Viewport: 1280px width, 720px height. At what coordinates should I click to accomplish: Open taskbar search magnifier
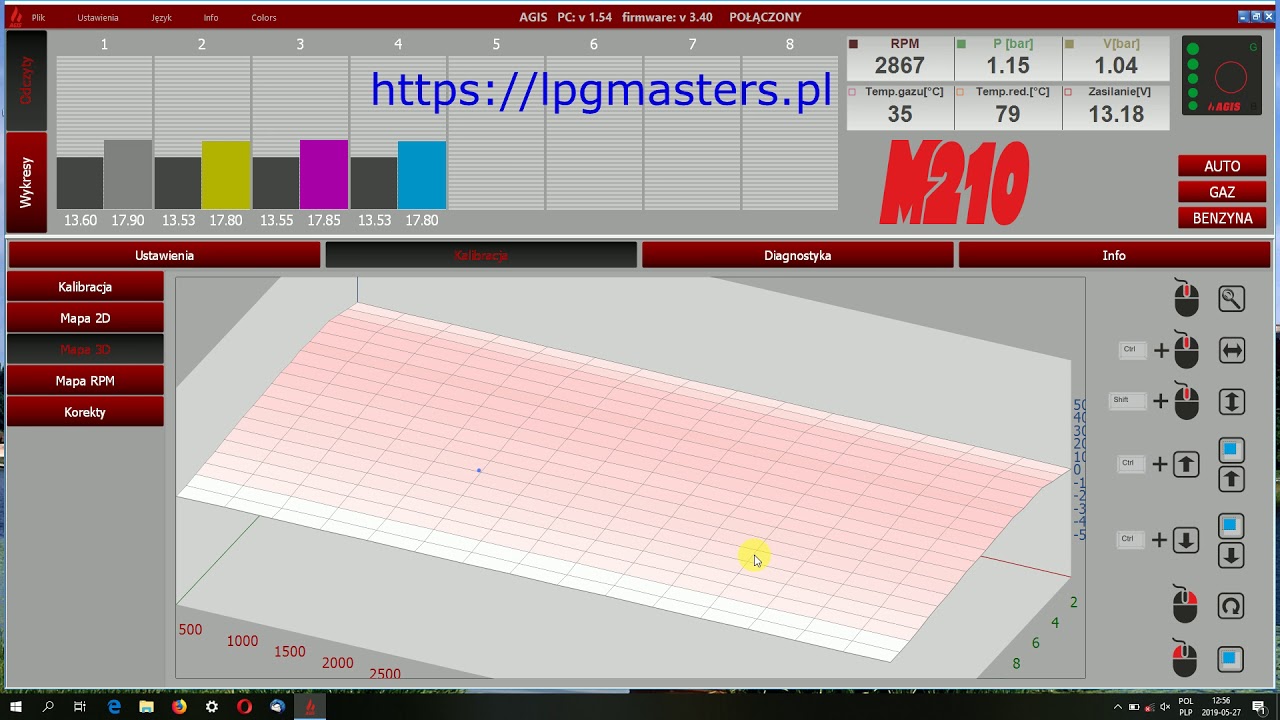(x=47, y=706)
